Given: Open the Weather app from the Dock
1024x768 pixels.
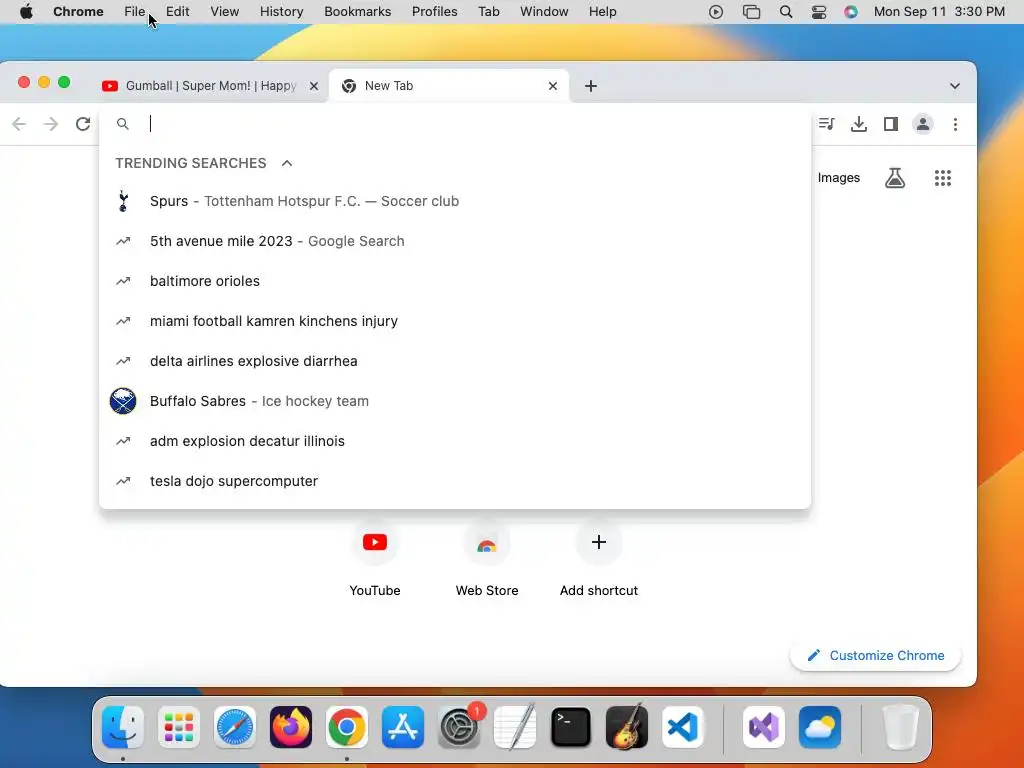Looking at the screenshot, I should (820, 727).
